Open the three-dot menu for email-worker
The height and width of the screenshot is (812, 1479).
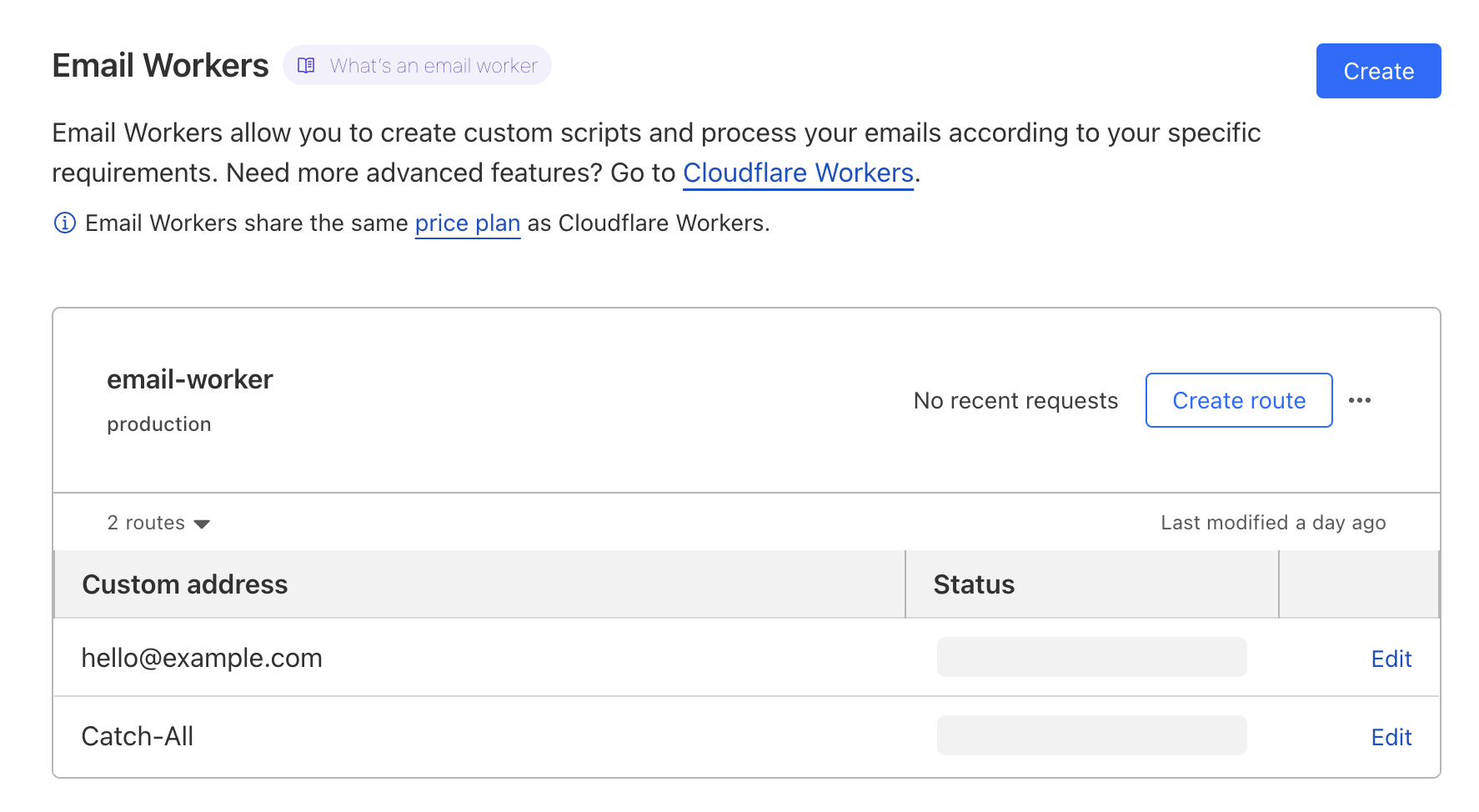[1359, 401]
